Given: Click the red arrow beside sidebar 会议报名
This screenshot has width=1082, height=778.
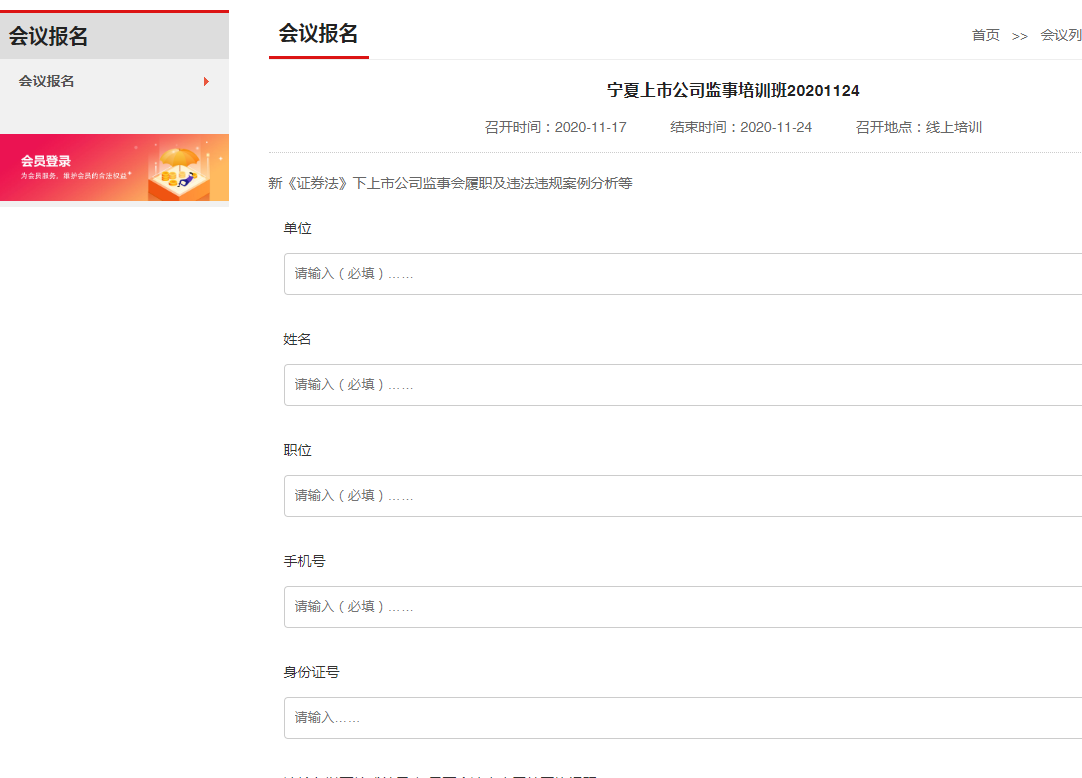Looking at the screenshot, I should [206, 81].
